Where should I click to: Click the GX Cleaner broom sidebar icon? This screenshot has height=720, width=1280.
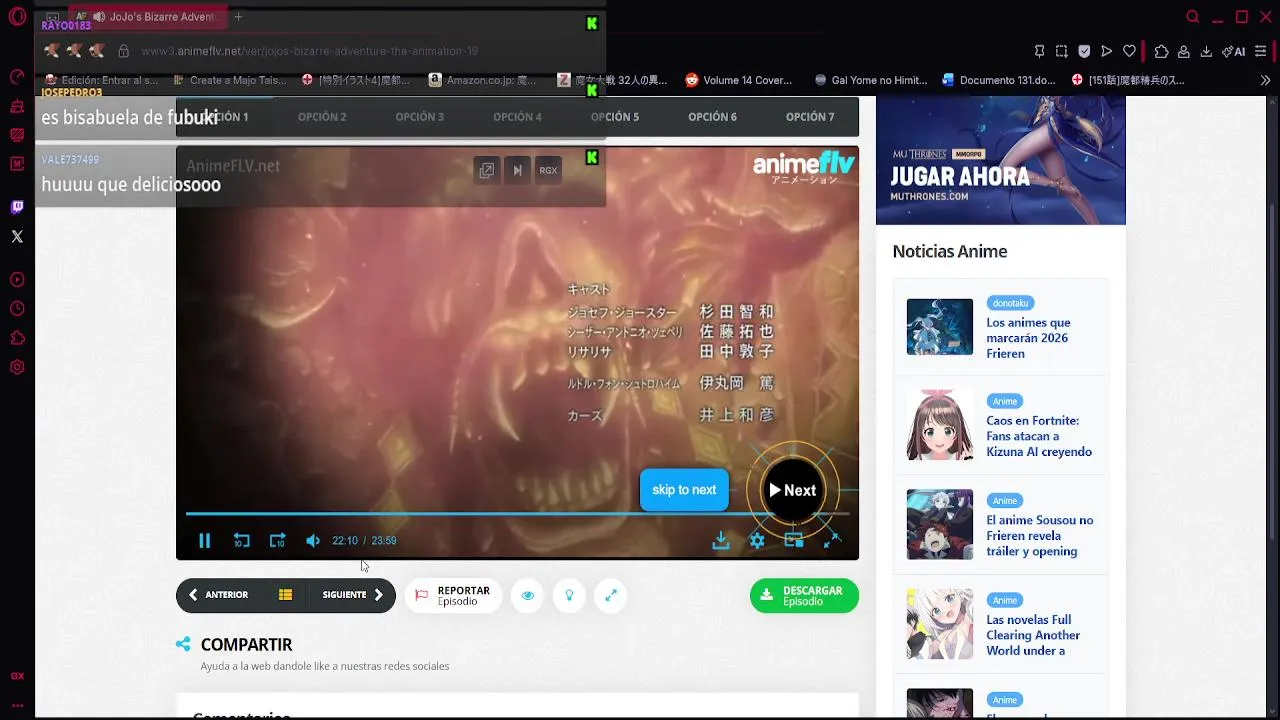click(x=17, y=106)
